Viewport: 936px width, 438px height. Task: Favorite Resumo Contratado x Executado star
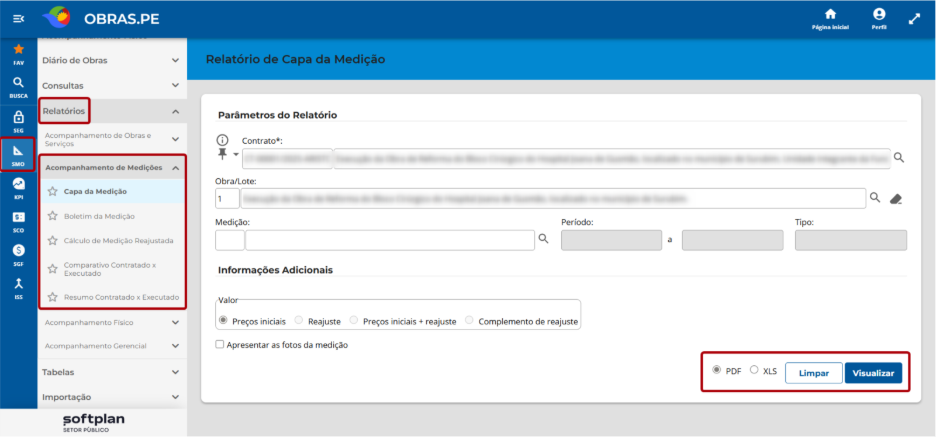click(x=53, y=297)
